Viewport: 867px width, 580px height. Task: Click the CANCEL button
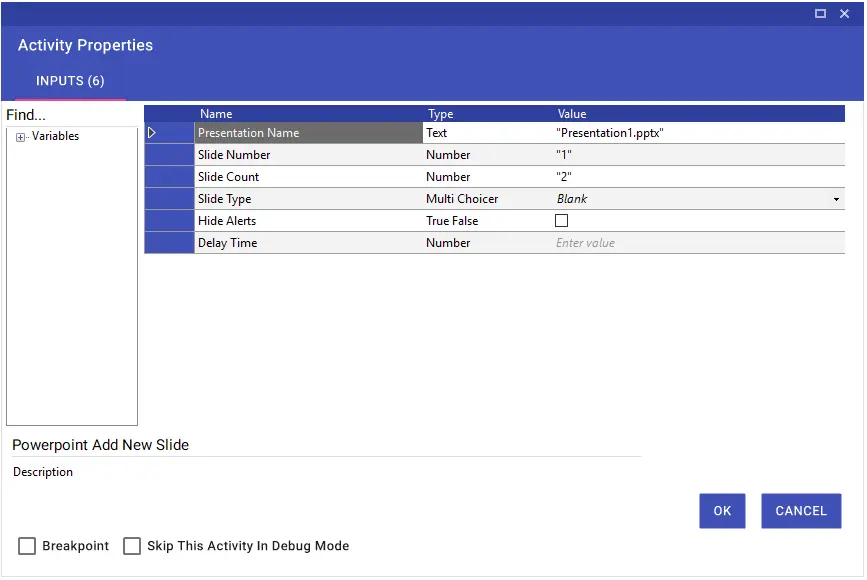click(x=801, y=511)
